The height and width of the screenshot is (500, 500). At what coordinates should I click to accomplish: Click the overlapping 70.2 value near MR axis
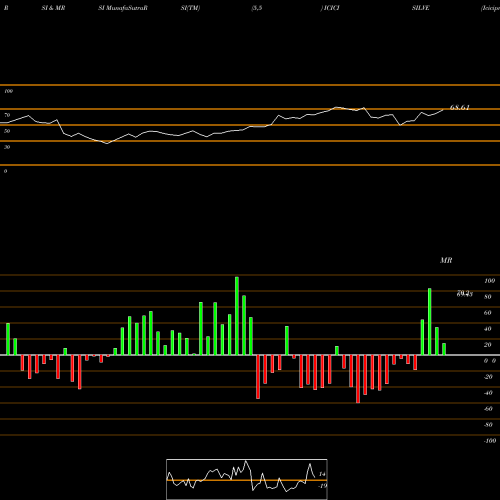point(464,293)
